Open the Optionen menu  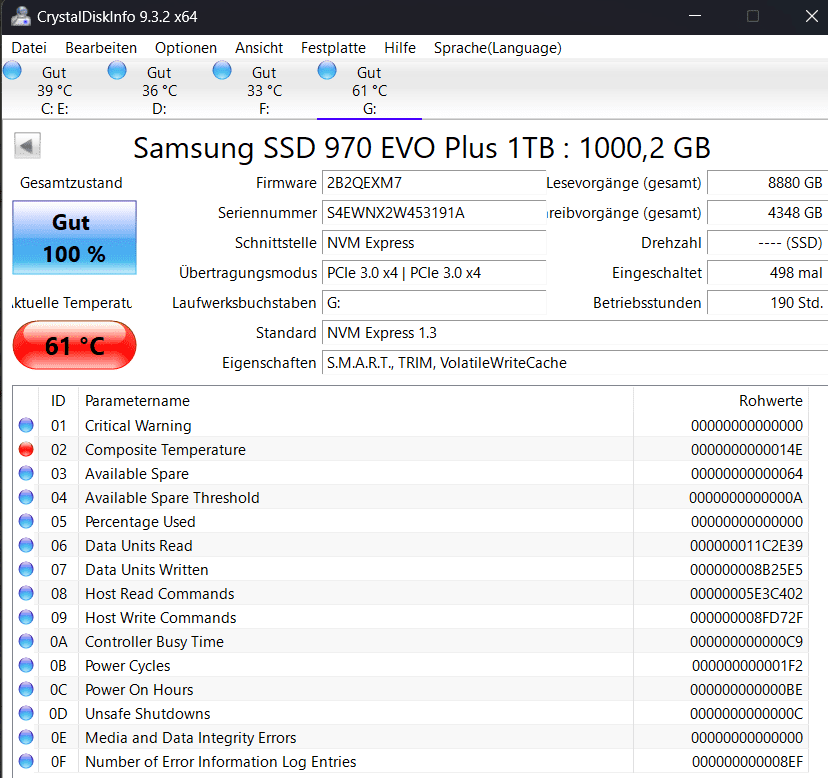pos(186,48)
